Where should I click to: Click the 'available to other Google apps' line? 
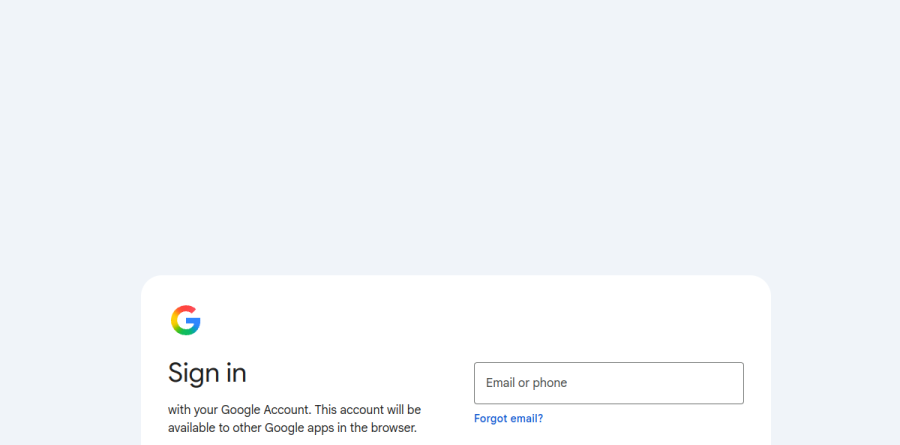(x=292, y=428)
